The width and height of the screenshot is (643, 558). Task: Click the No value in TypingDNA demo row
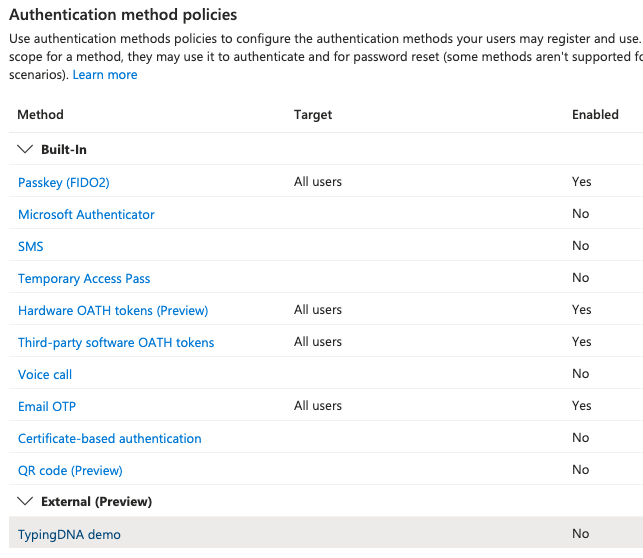[581, 533]
